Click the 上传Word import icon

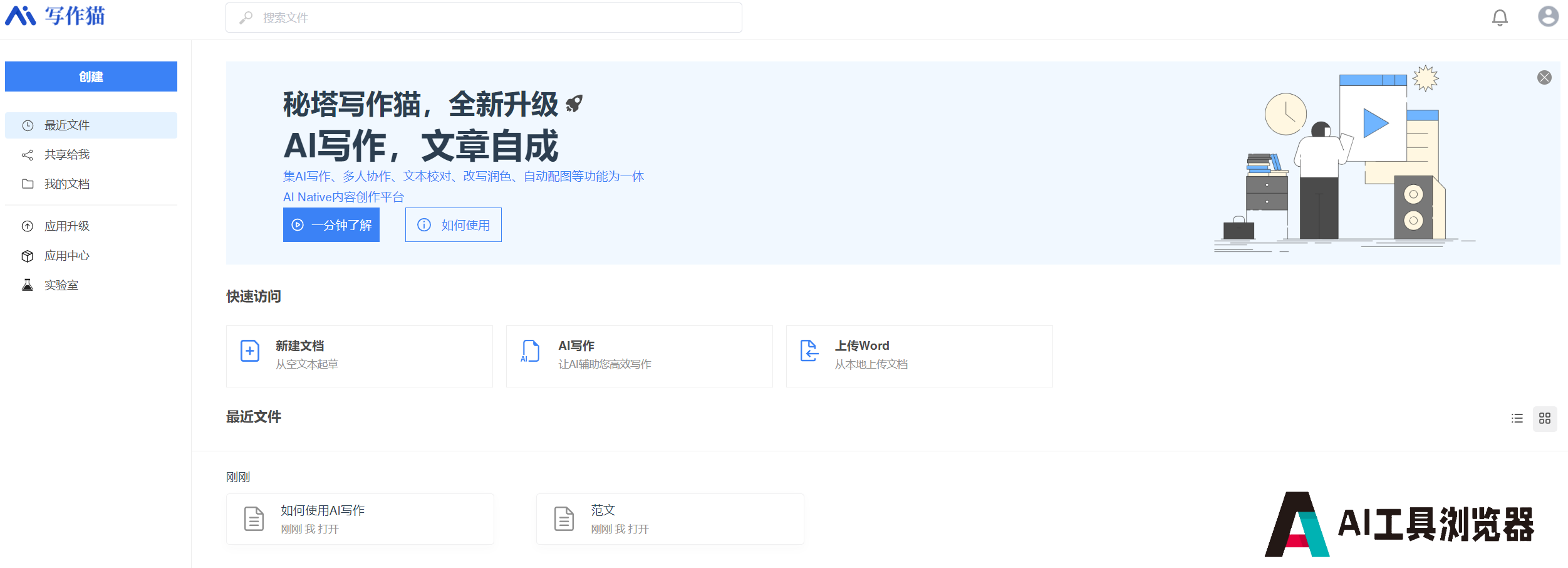tap(809, 351)
